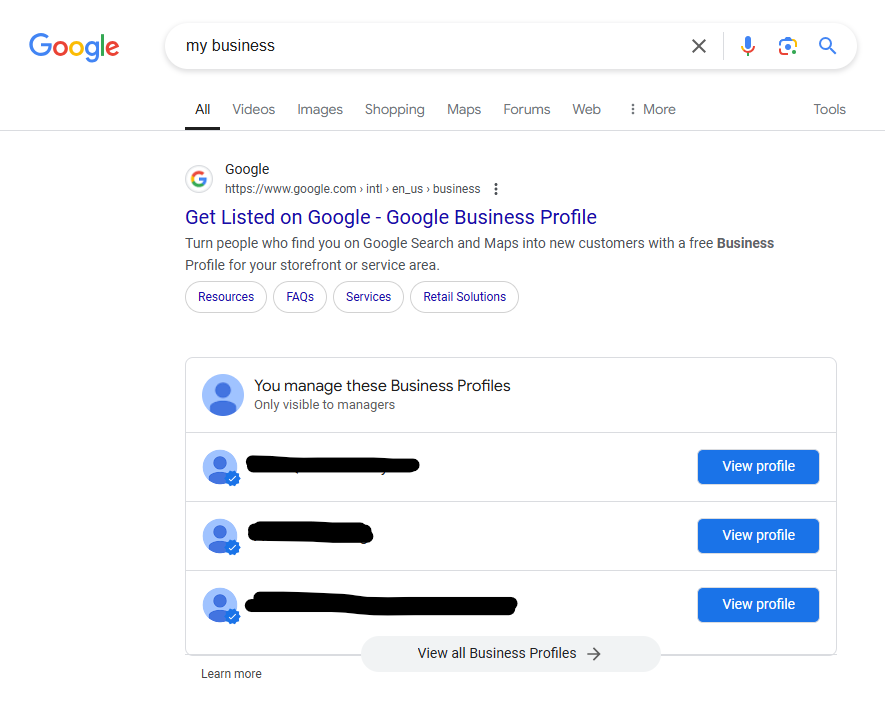Open the Maps tab
Screen dimensions: 885x707
tap(464, 110)
